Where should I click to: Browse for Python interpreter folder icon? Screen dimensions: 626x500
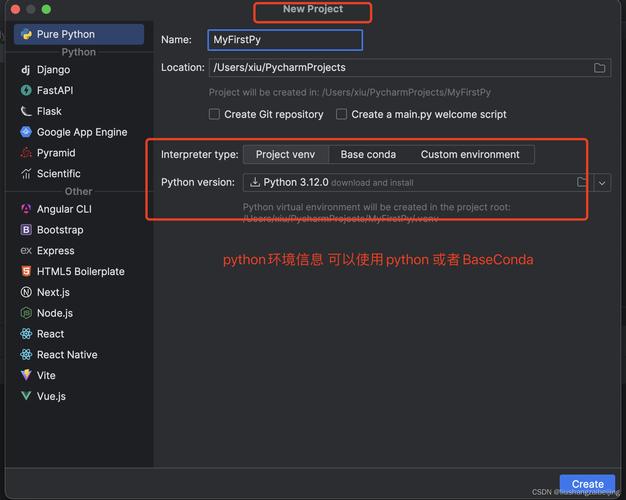click(x=582, y=183)
